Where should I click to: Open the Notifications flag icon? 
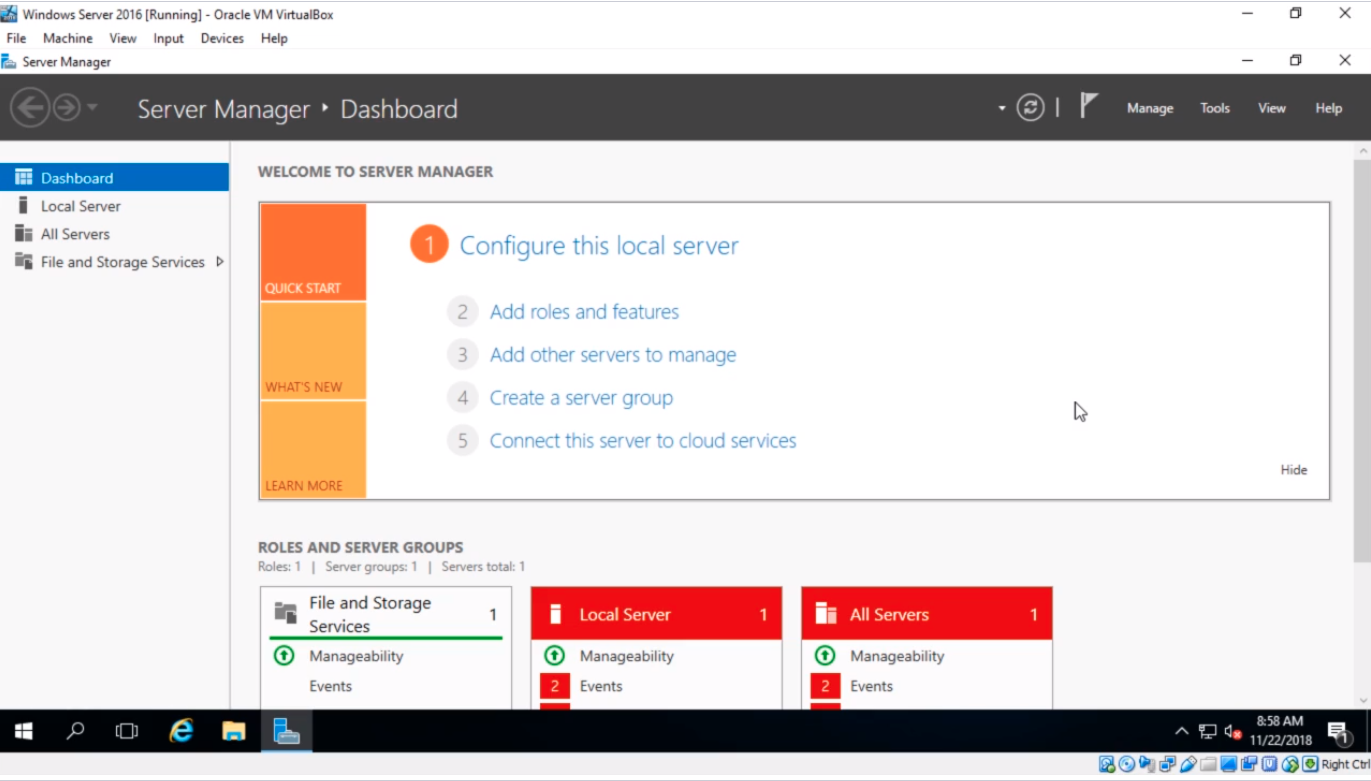pyautogui.click(x=1089, y=106)
